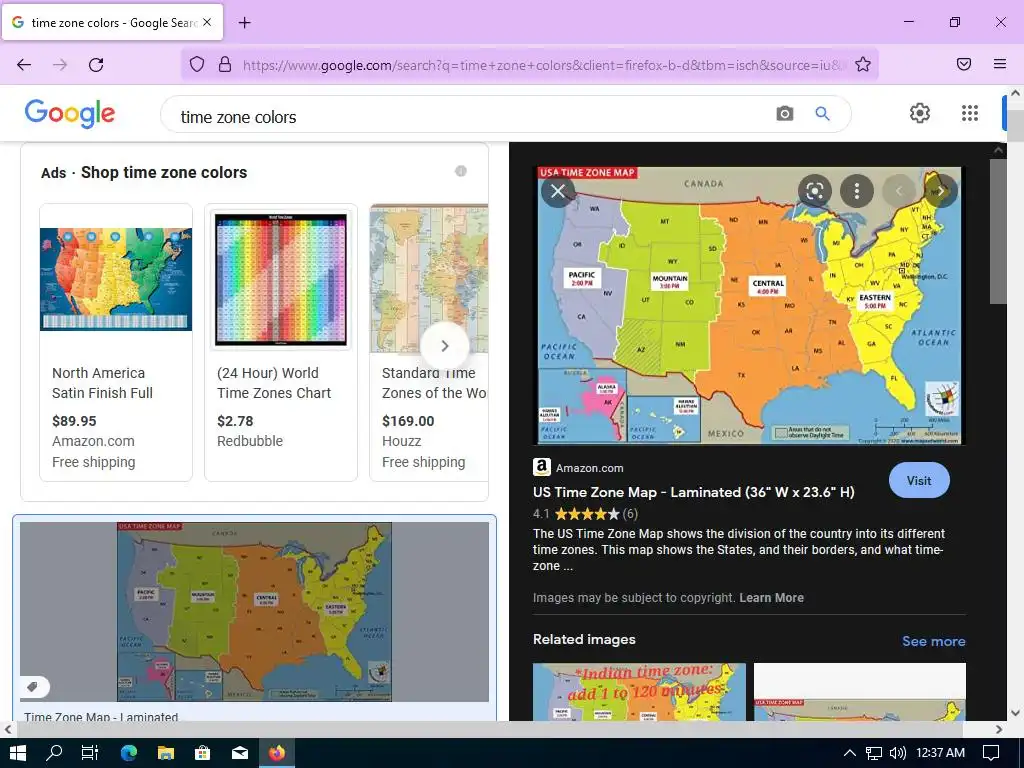Image resolution: width=1024 pixels, height=768 pixels.
Task: Open the shield tracking protection icon
Action: (197, 64)
